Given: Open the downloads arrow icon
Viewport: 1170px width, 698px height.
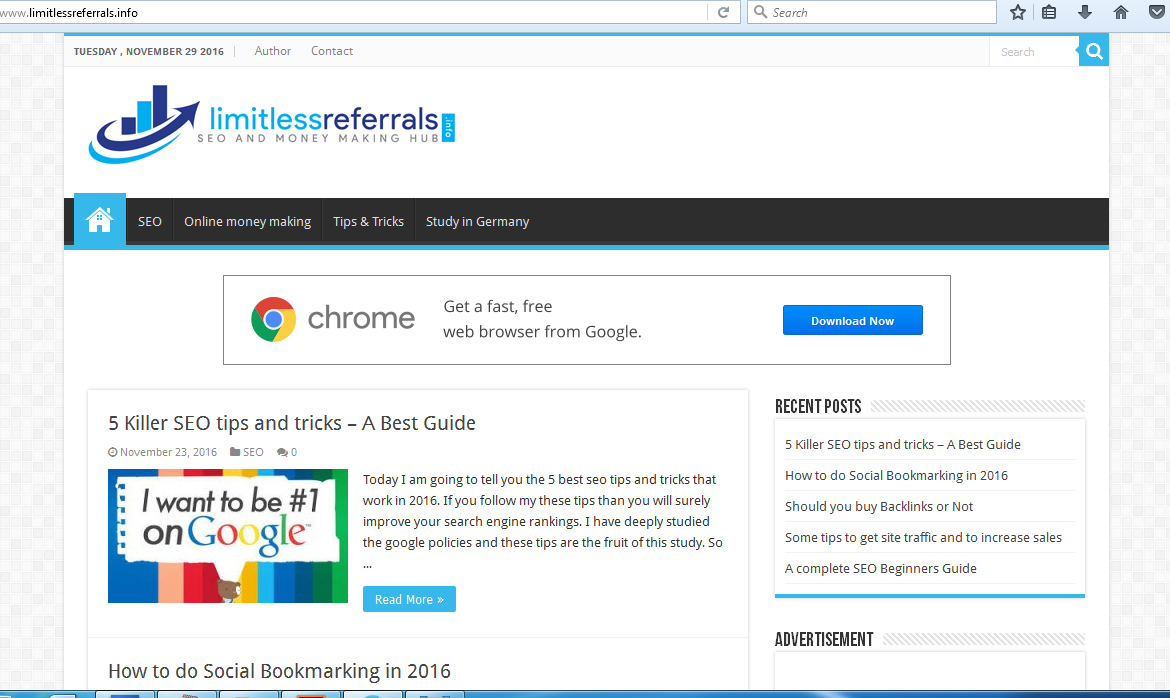Looking at the screenshot, I should pos(1085,12).
